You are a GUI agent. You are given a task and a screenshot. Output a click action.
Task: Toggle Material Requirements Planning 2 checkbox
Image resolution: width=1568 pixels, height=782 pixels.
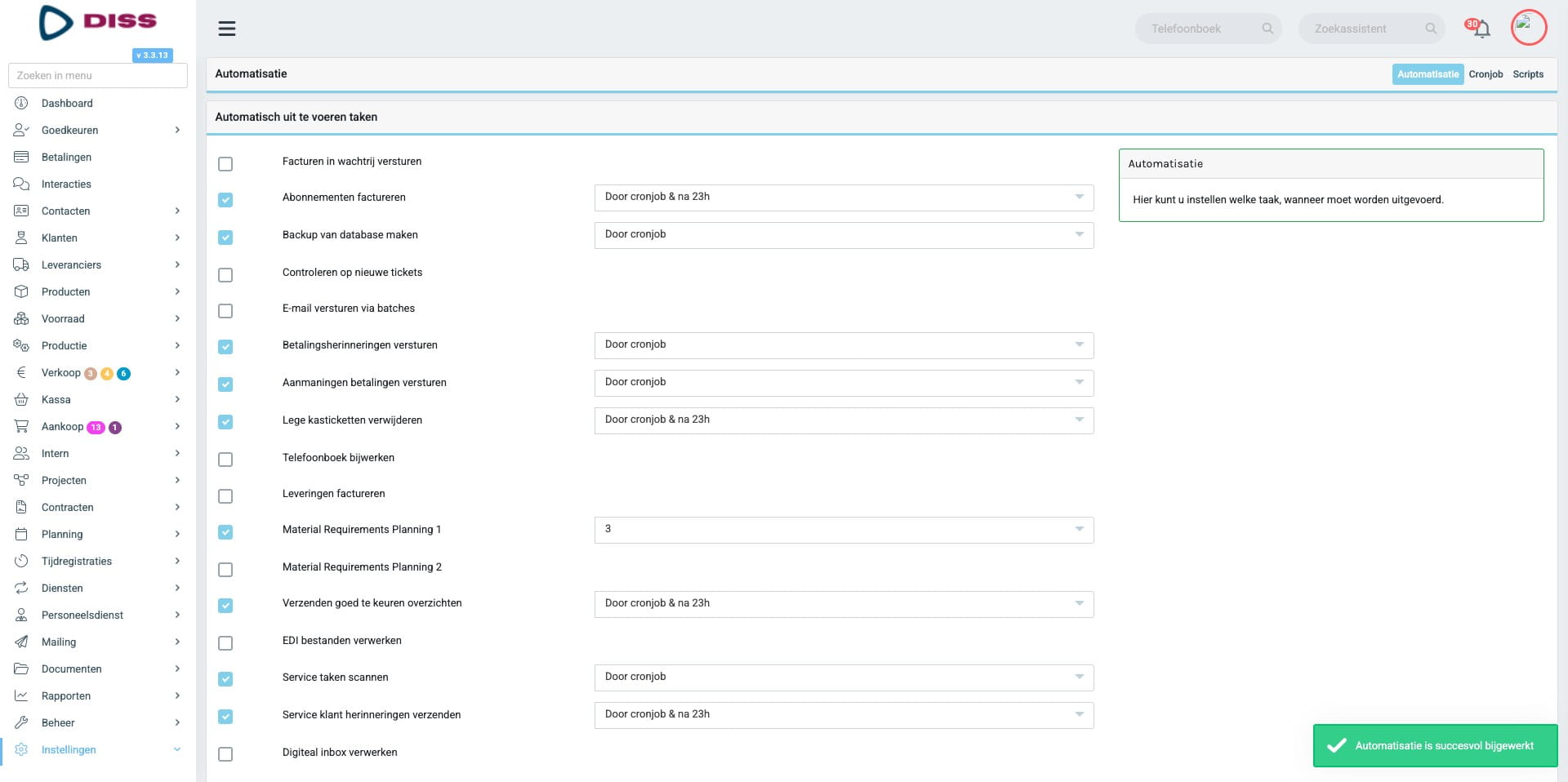point(225,570)
